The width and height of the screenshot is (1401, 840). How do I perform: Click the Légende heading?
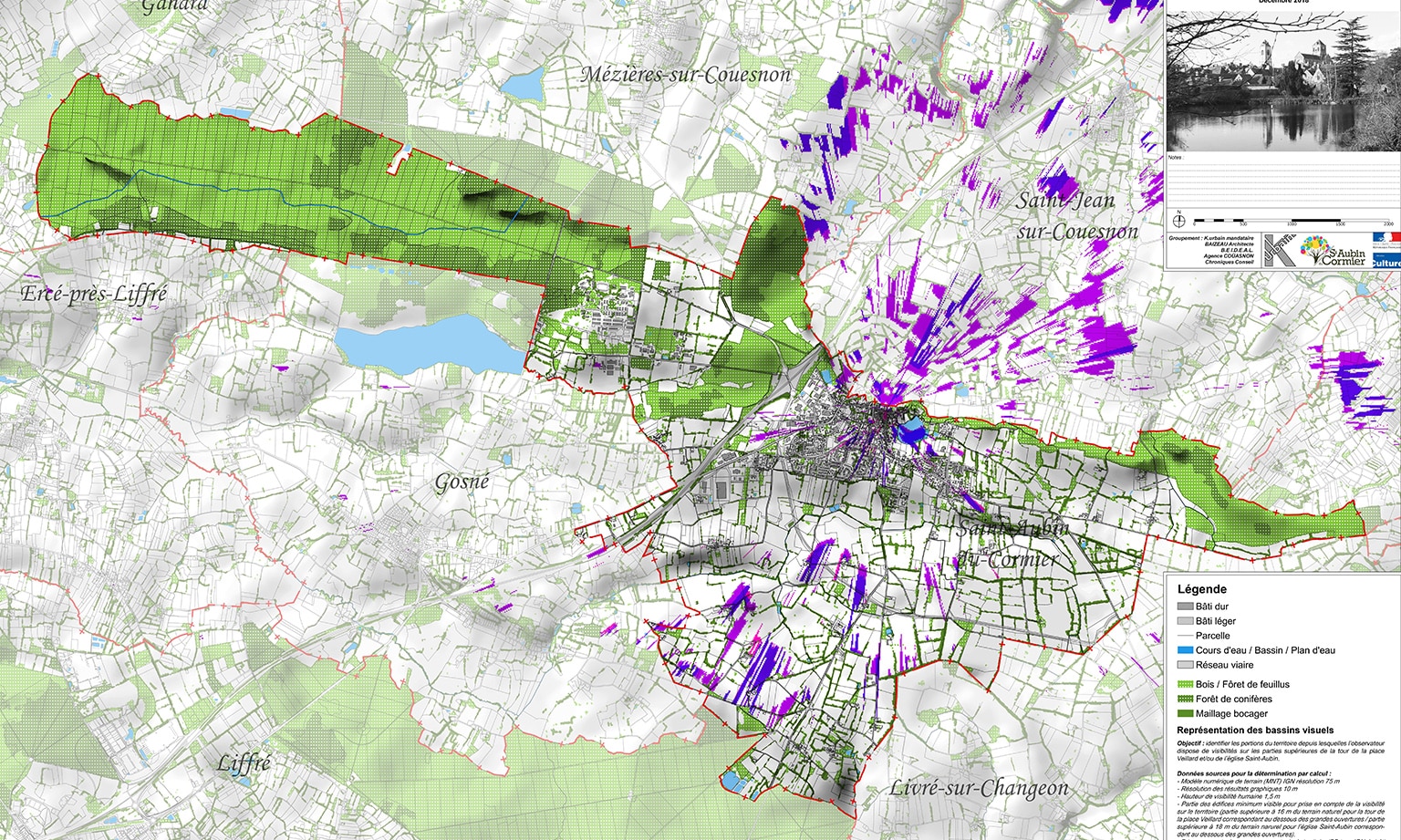[x=1202, y=589]
